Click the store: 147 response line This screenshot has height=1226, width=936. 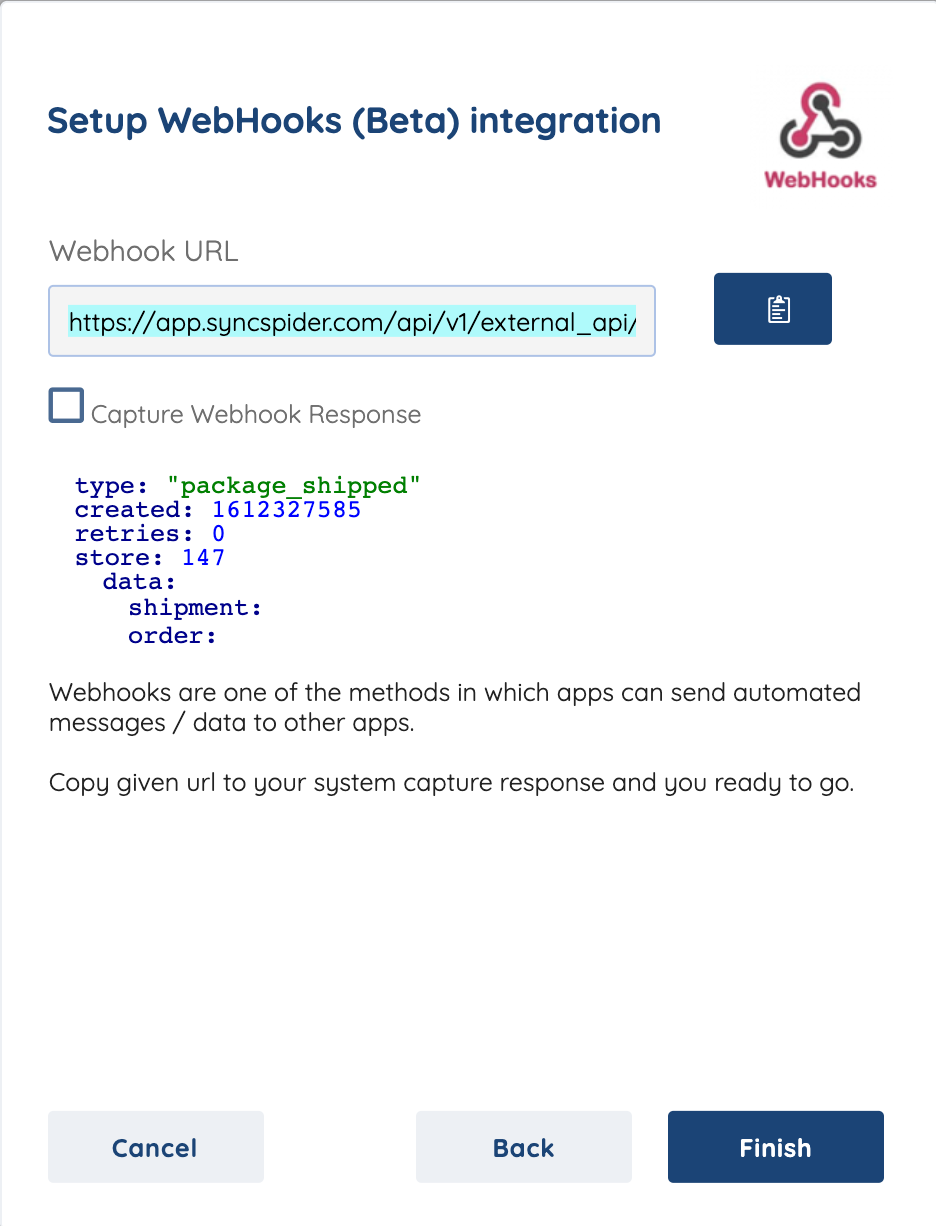click(x=150, y=558)
